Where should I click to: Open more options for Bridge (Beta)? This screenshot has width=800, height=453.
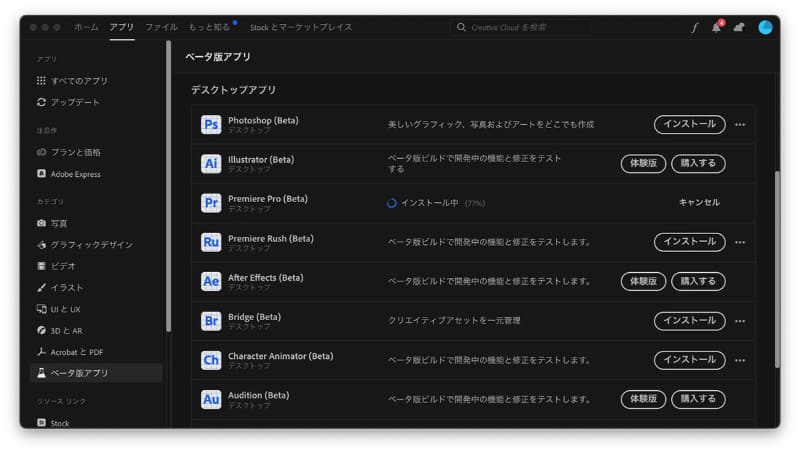(740, 321)
